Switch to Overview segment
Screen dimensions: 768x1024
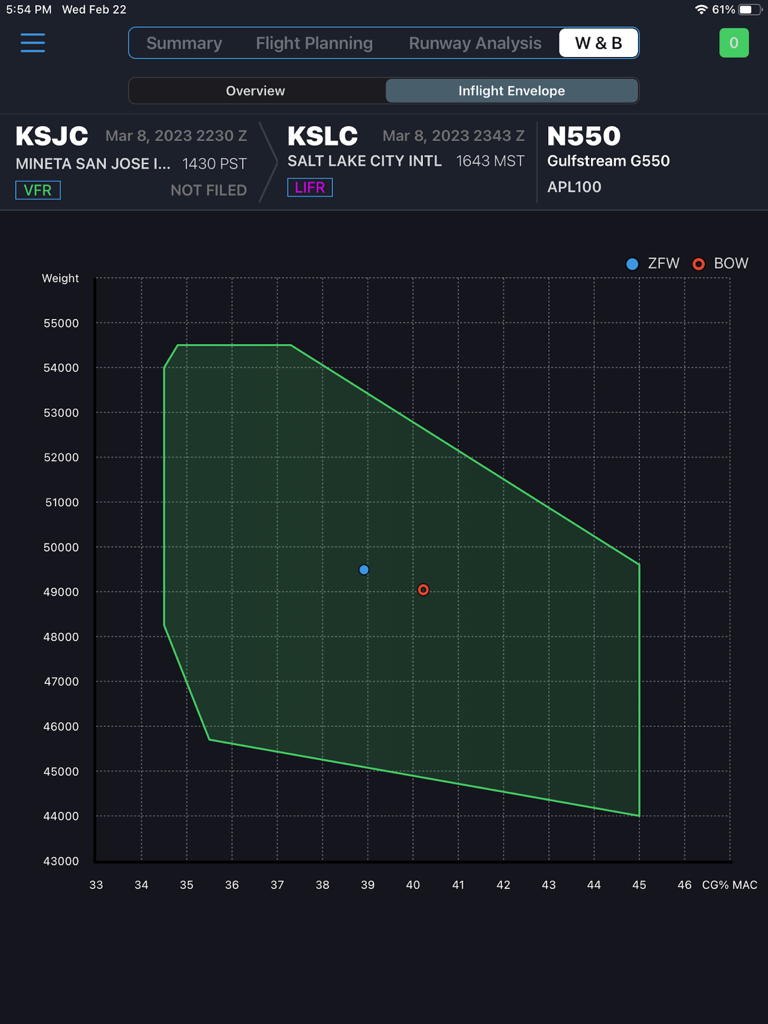tap(256, 91)
